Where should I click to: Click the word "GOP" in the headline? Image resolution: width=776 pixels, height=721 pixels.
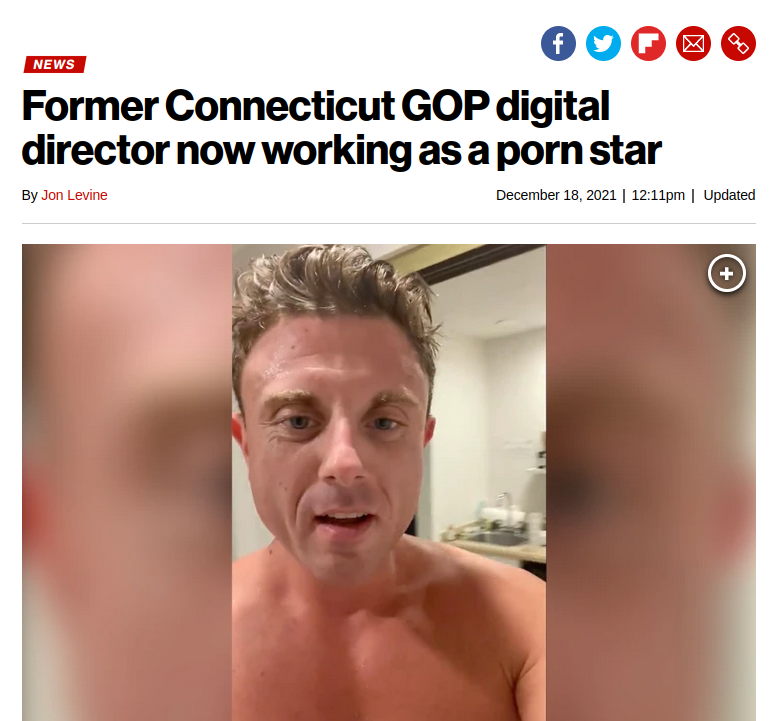click(444, 105)
